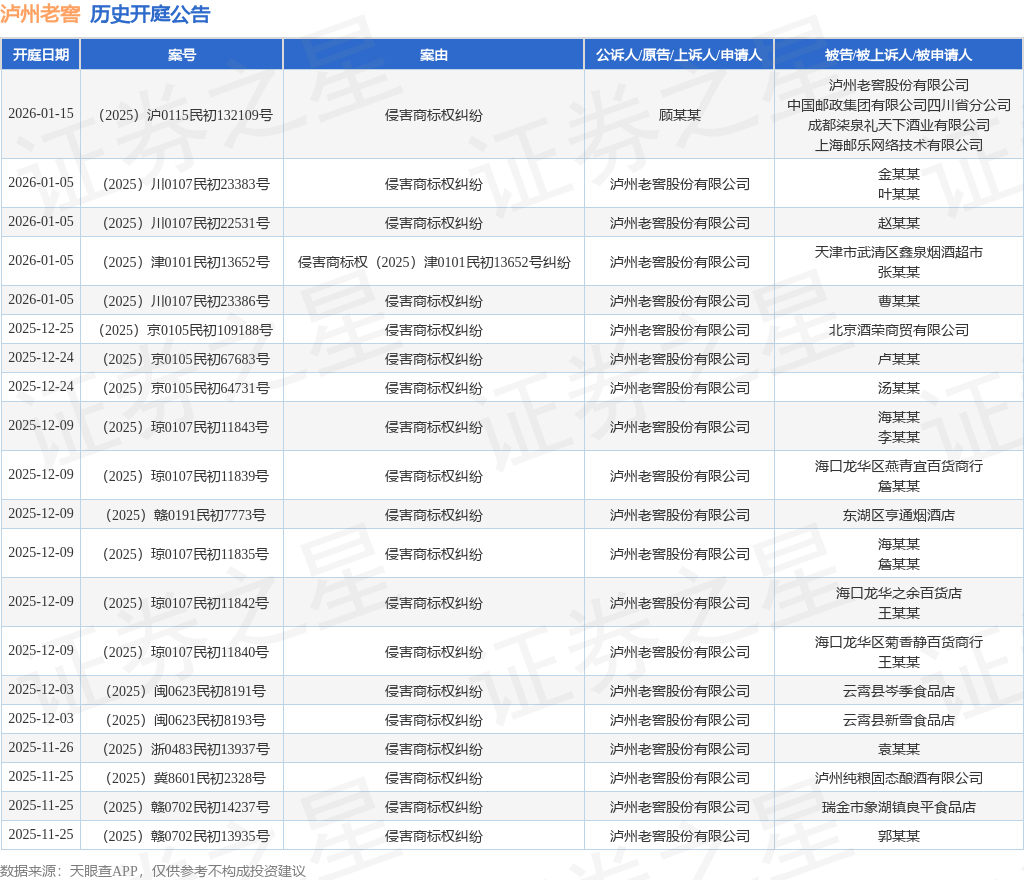Click defendant 张某某

coord(899,272)
